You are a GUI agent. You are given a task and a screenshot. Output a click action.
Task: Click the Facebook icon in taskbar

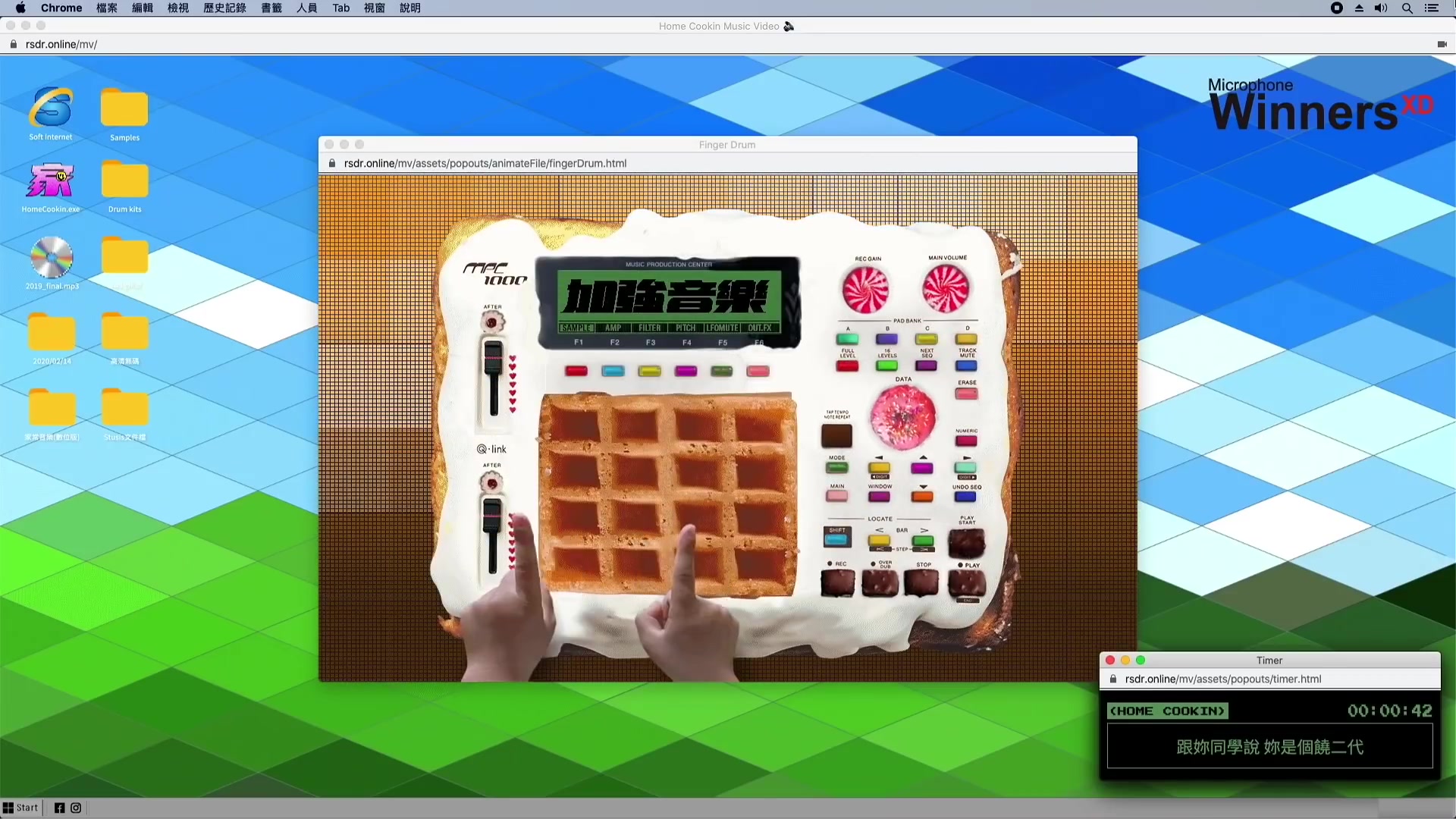pyautogui.click(x=59, y=808)
